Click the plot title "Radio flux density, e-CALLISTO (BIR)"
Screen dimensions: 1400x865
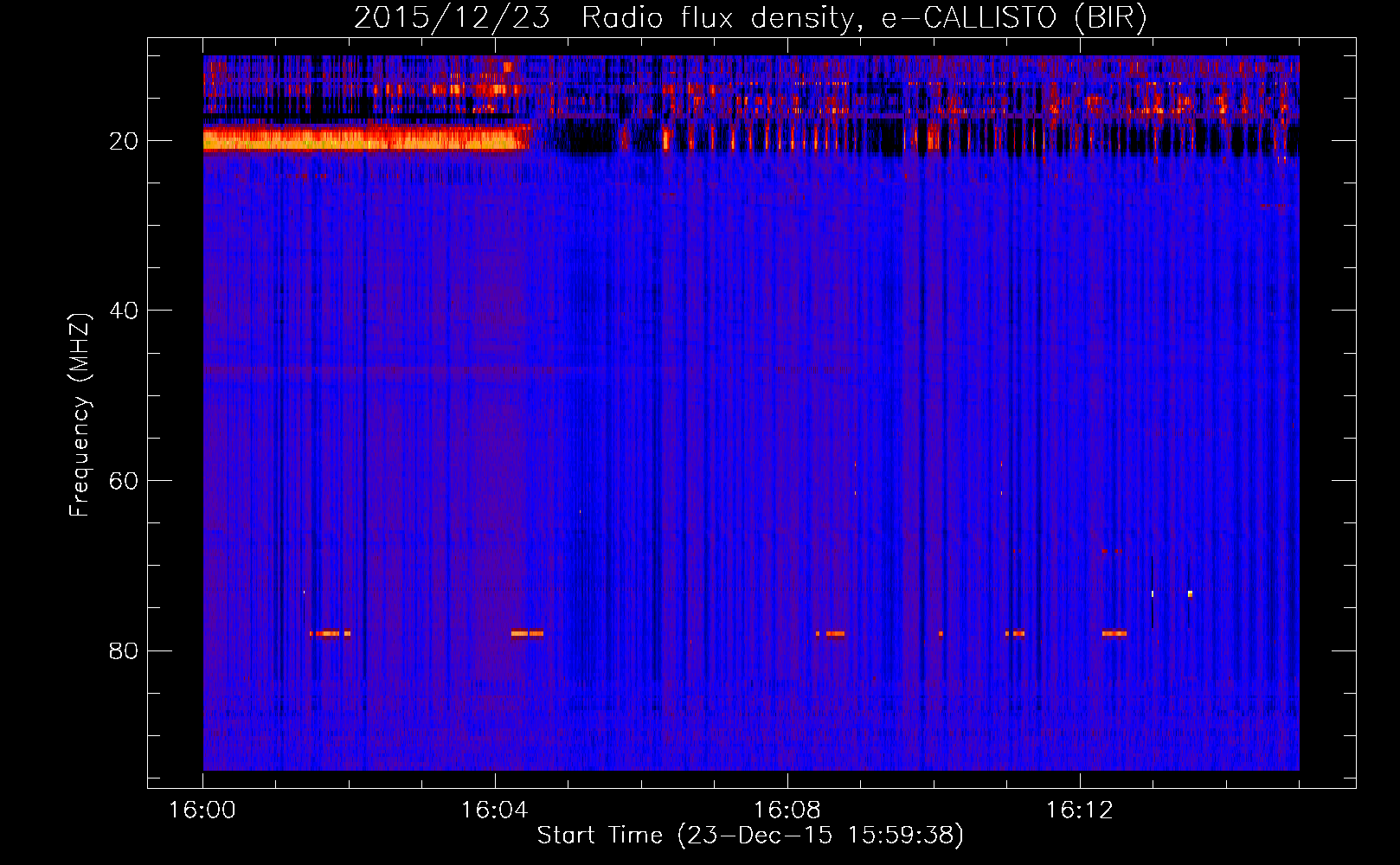click(x=864, y=18)
